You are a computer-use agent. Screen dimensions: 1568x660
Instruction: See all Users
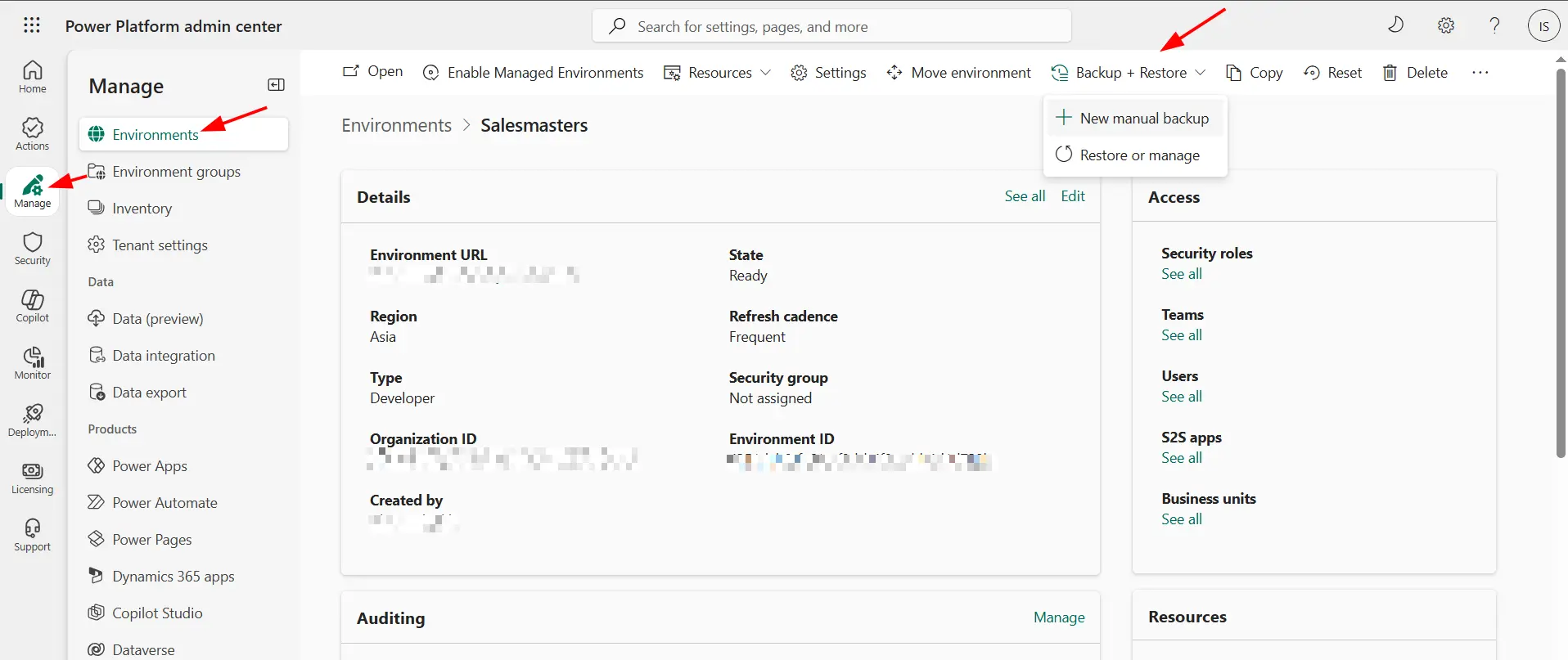coord(1182,397)
